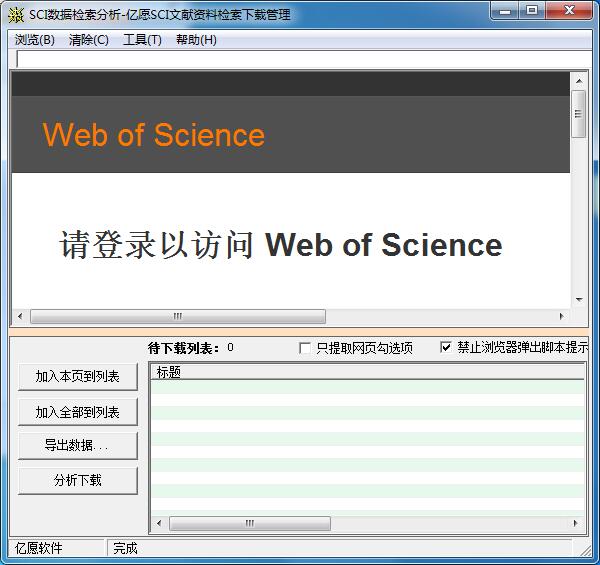
Task: Click browser pane horizontal scroll left arrow
Action: pyautogui.click(x=20, y=316)
